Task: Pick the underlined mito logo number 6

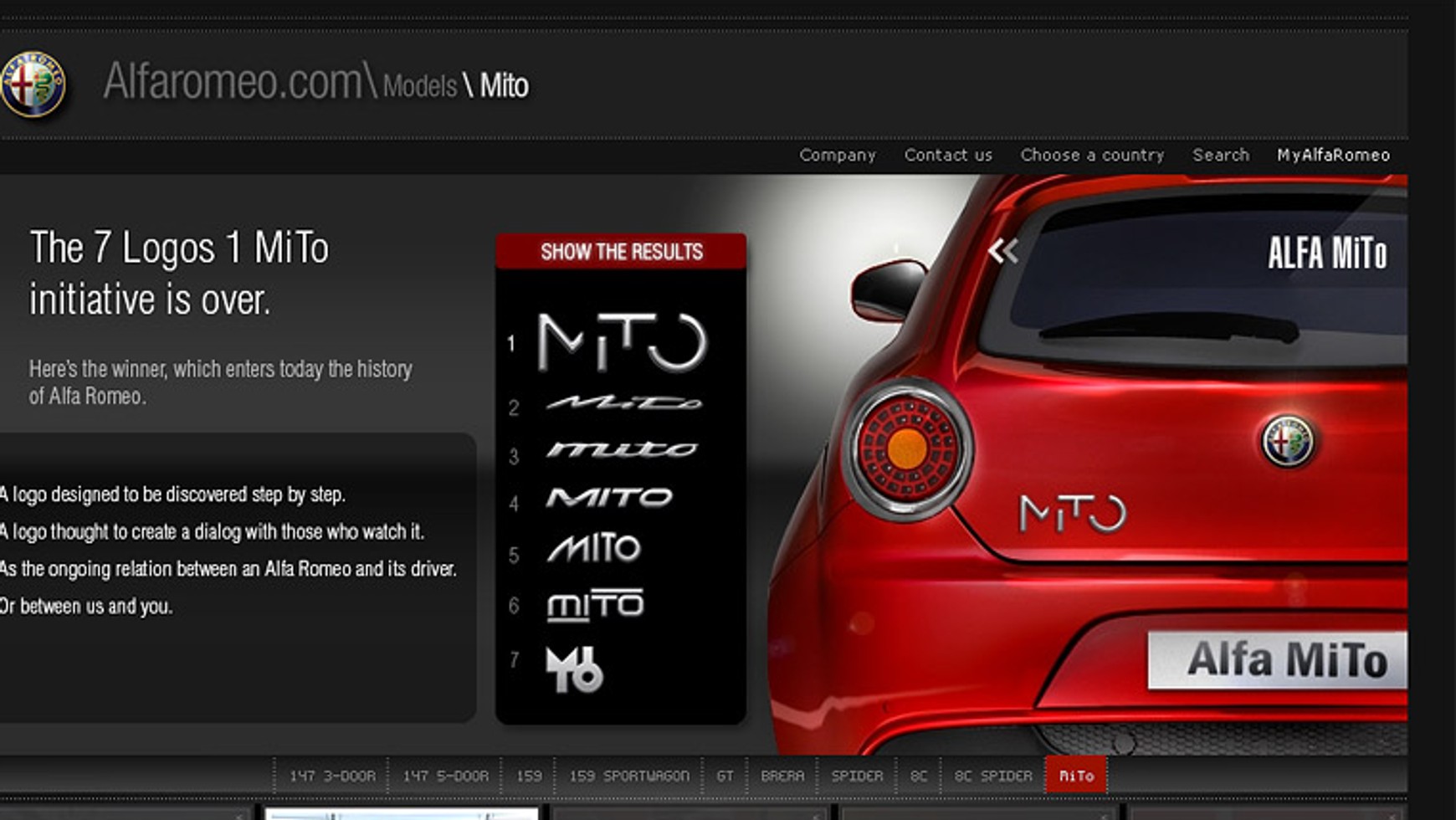Action: coord(595,605)
